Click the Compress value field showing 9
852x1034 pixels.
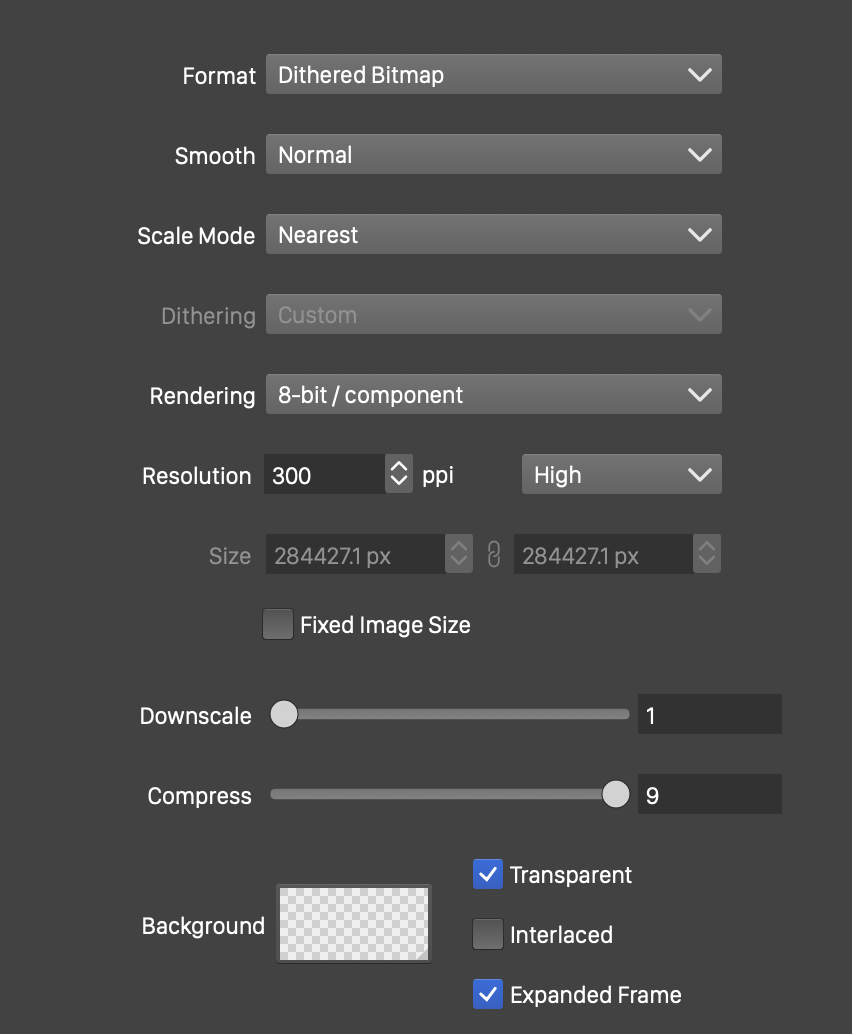tap(709, 795)
